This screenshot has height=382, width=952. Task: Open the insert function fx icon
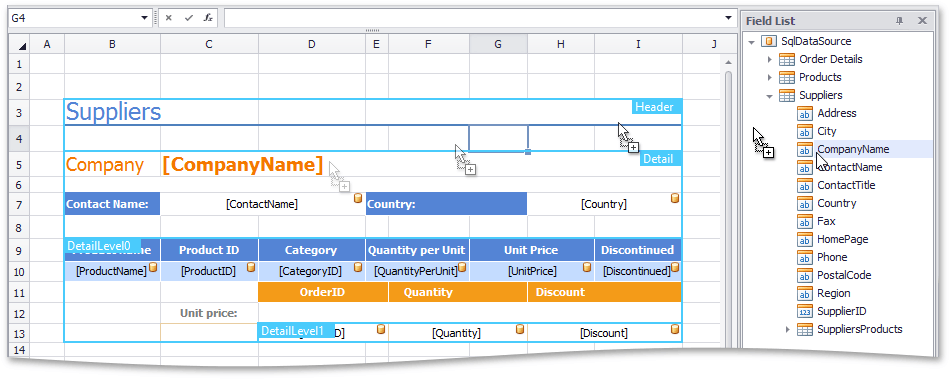[x=208, y=18]
